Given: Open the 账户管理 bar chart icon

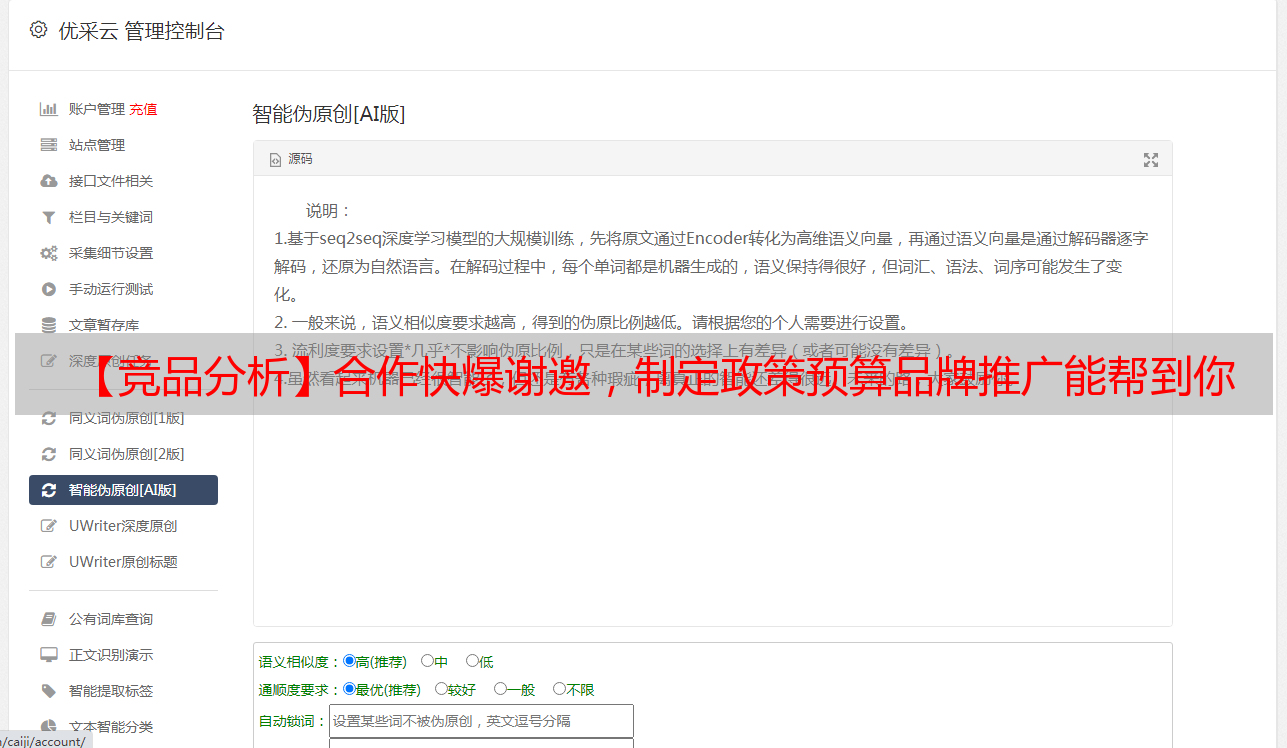Looking at the screenshot, I should point(48,109).
